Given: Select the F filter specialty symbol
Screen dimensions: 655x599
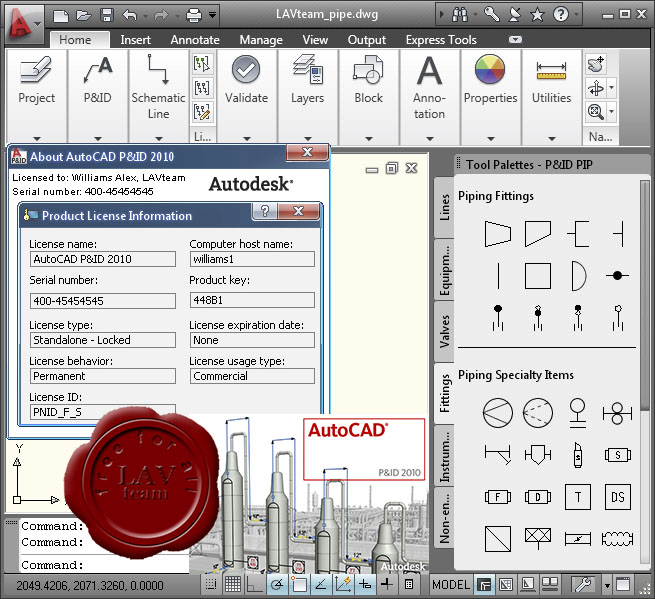Looking at the screenshot, I should (498, 497).
